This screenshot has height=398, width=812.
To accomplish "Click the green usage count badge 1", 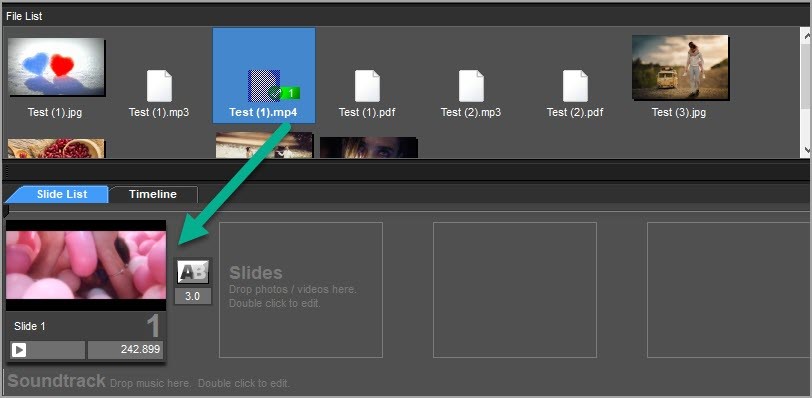I will click(291, 93).
